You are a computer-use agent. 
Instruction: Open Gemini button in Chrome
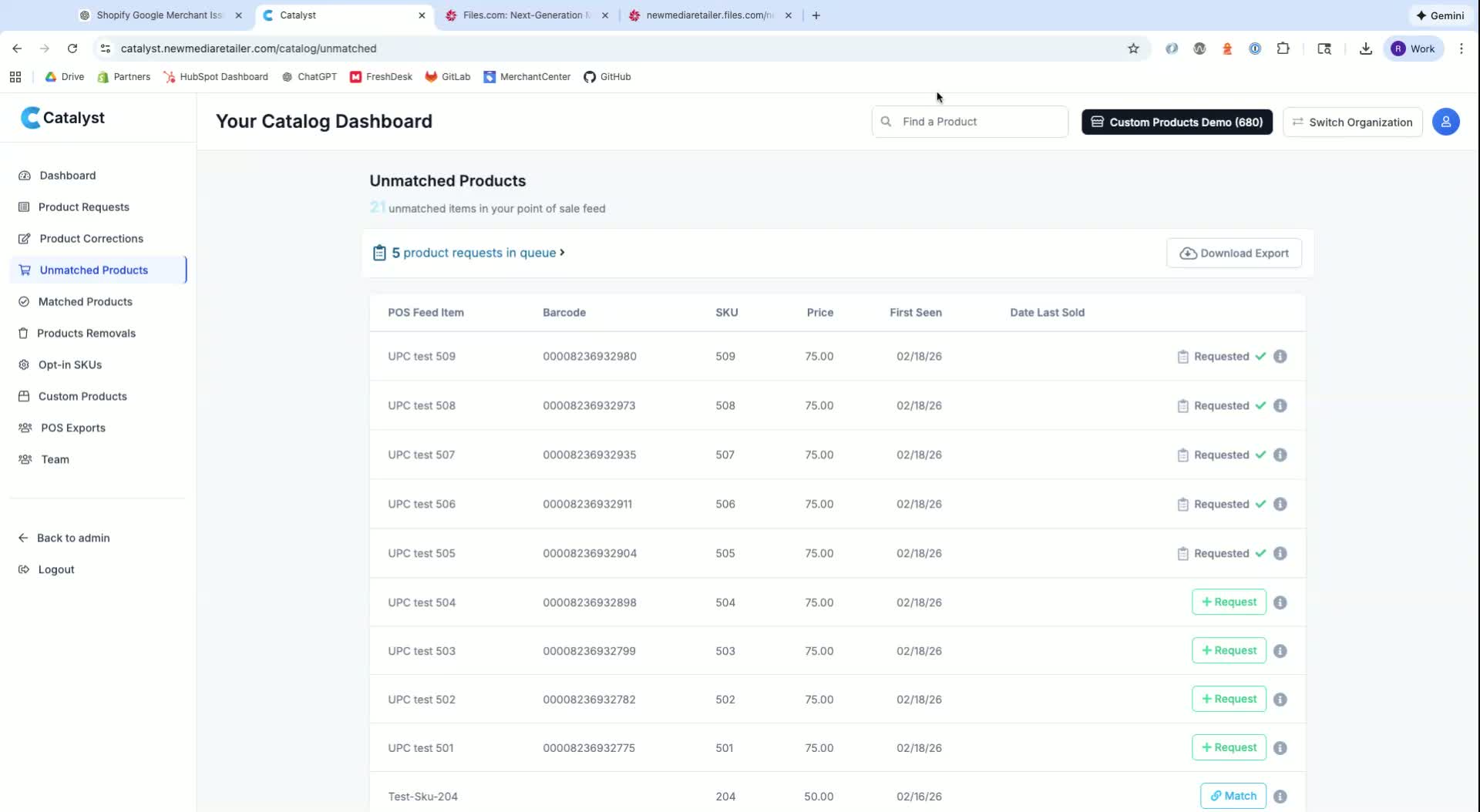pos(1439,15)
